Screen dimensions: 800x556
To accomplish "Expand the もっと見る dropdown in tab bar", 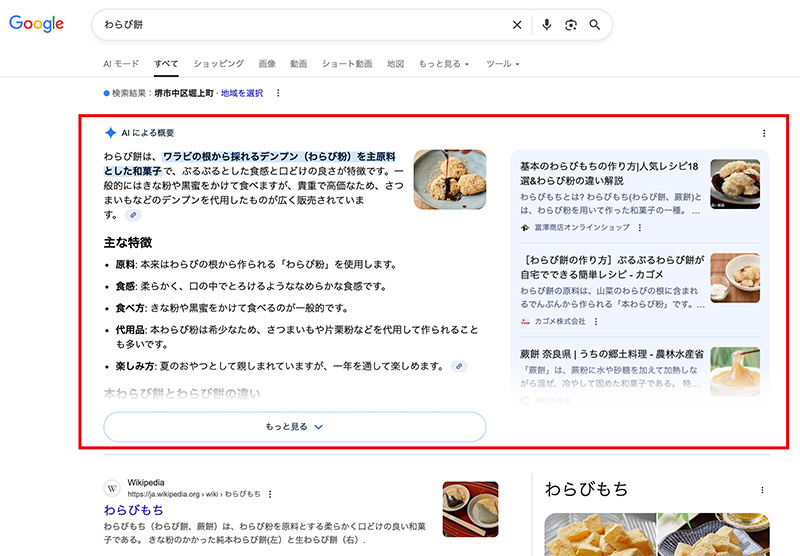I will (x=444, y=64).
